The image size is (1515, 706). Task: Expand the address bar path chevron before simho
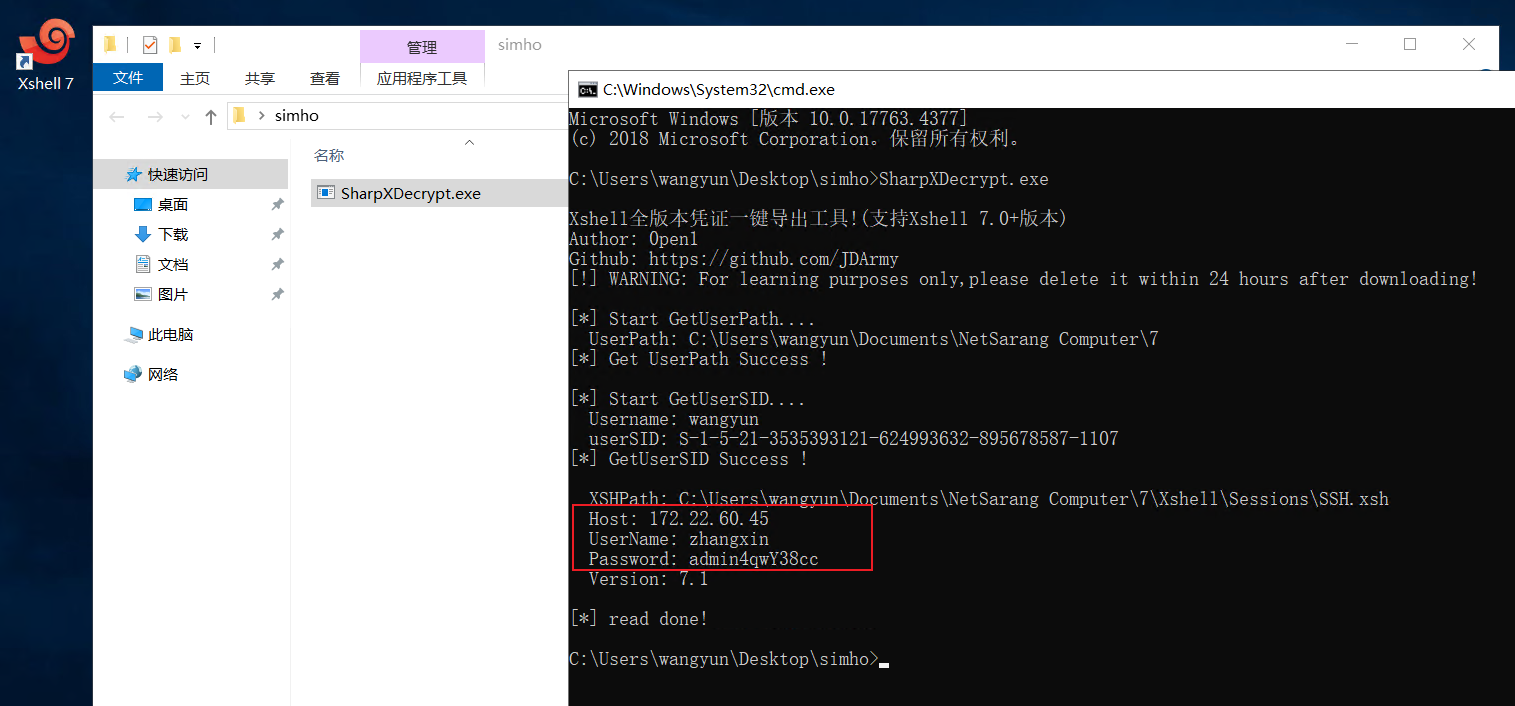(x=262, y=116)
